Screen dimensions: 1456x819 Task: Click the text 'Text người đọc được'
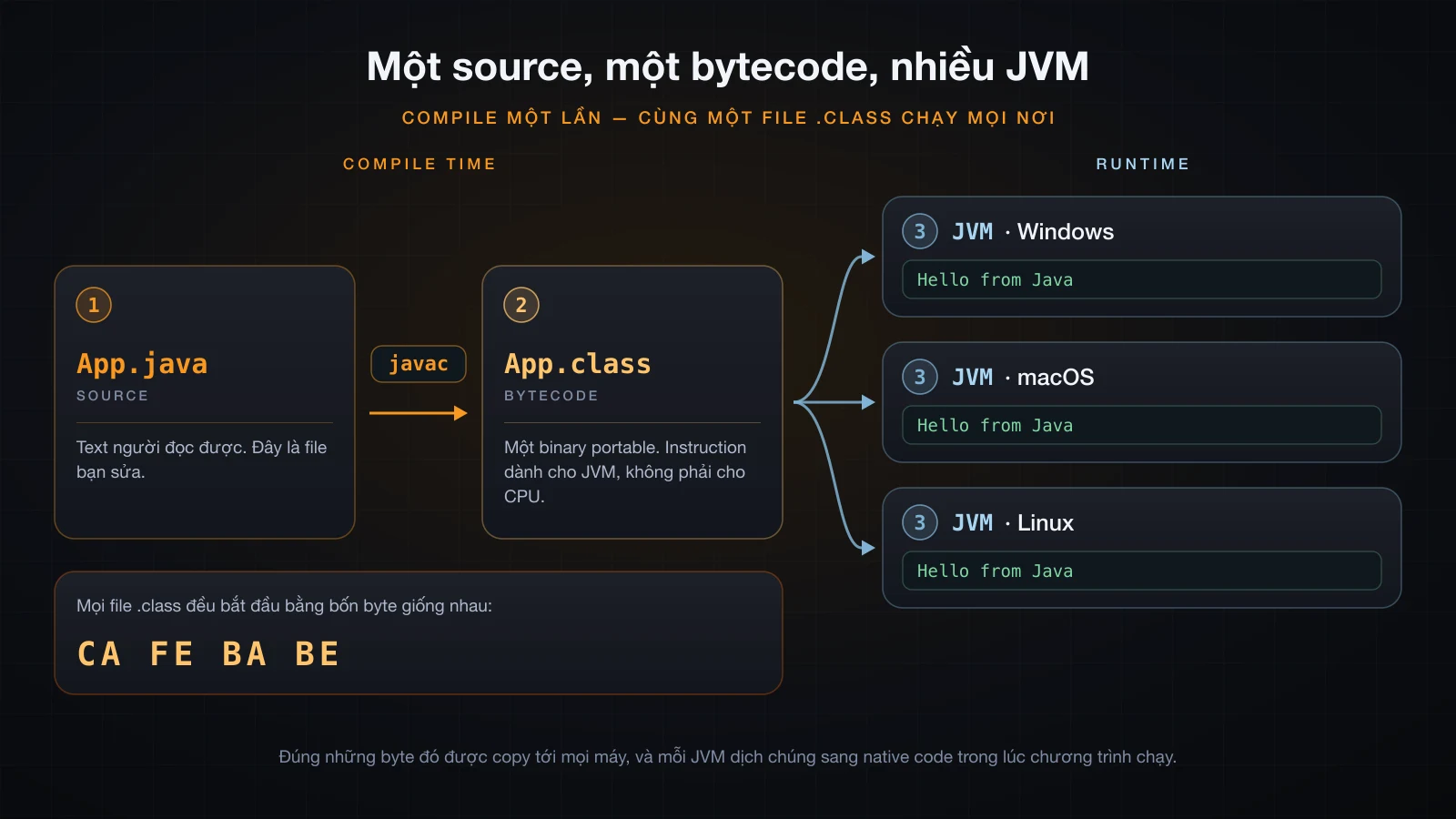pyautogui.click(x=161, y=448)
